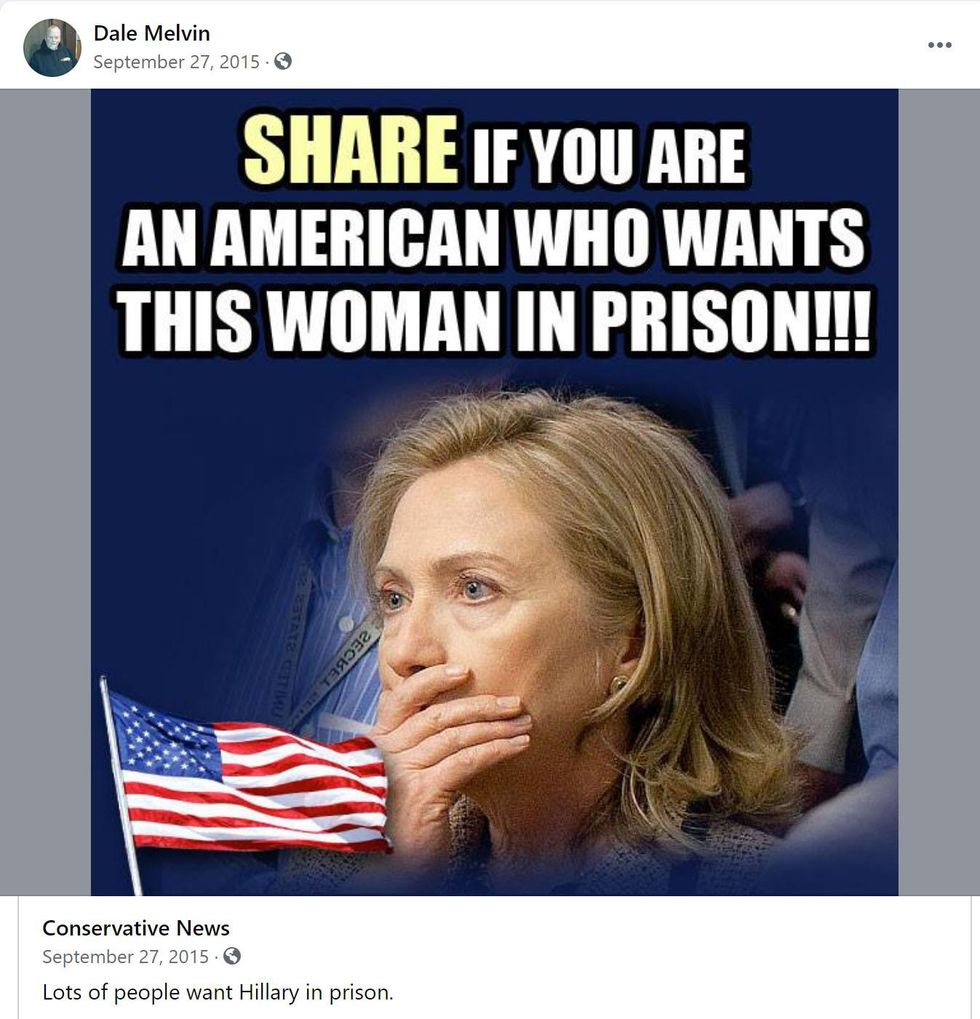Click the 'THIS WOMAN IN PRISON!!!' text line
Image resolution: width=980 pixels, height=1019 pixels.
(494, 321)
